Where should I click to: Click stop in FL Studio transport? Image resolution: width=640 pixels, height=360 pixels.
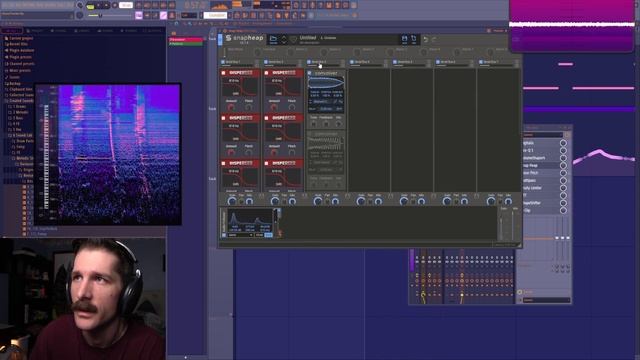tap(107, 6)
